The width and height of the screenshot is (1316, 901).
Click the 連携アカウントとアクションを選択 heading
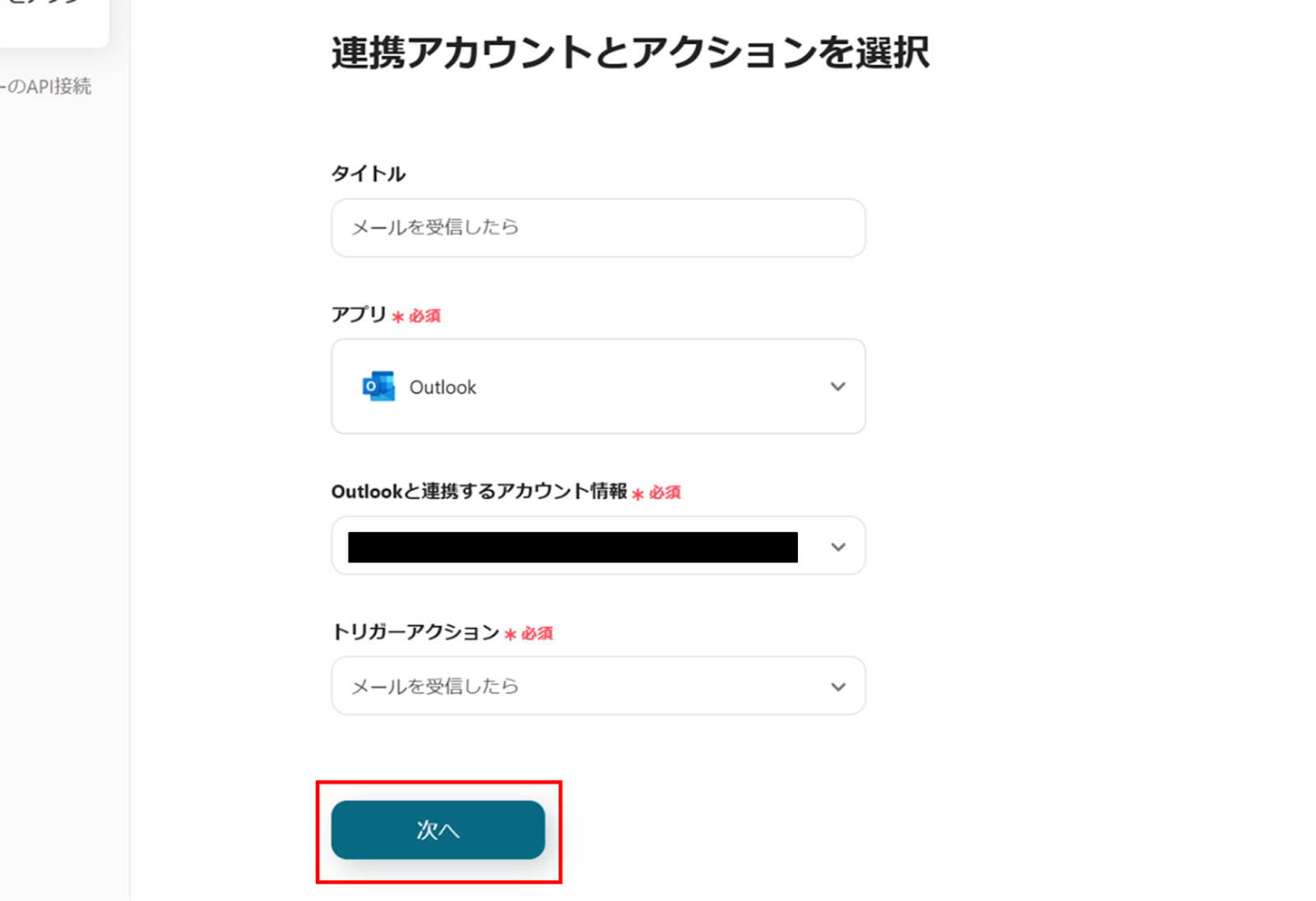point(630,53)
